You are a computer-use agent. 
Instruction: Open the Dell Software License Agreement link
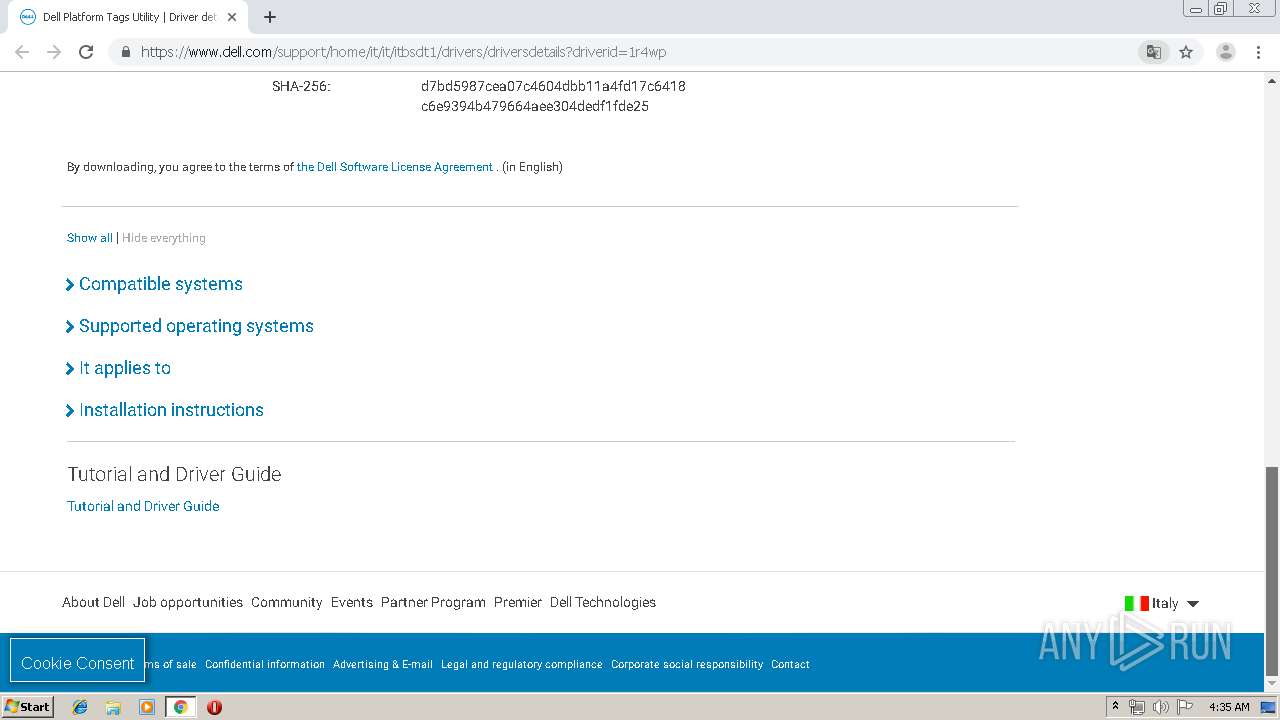tap(395, 167)
